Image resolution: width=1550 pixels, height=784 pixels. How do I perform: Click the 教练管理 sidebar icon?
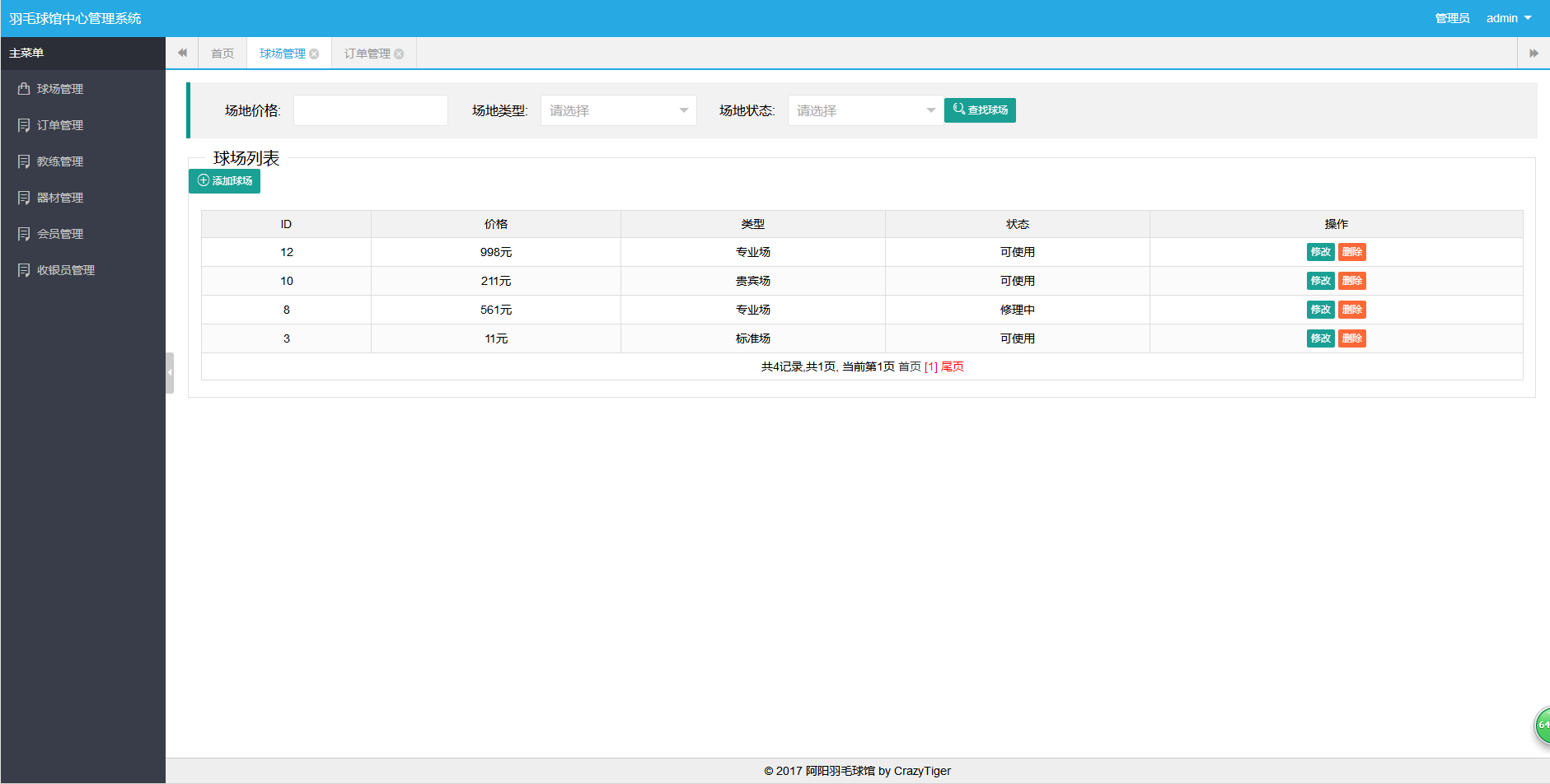[24, 161]
